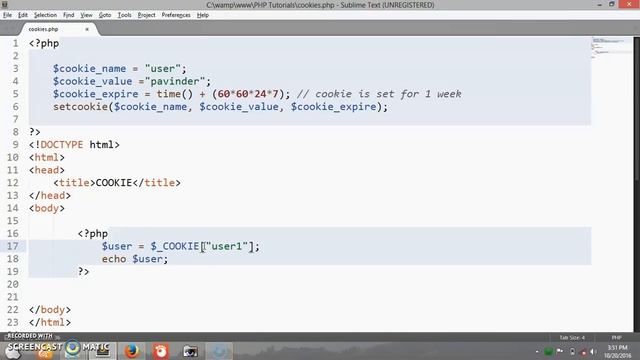
Task: Click the Action Center flag tray icon
Action: [560, 351]
